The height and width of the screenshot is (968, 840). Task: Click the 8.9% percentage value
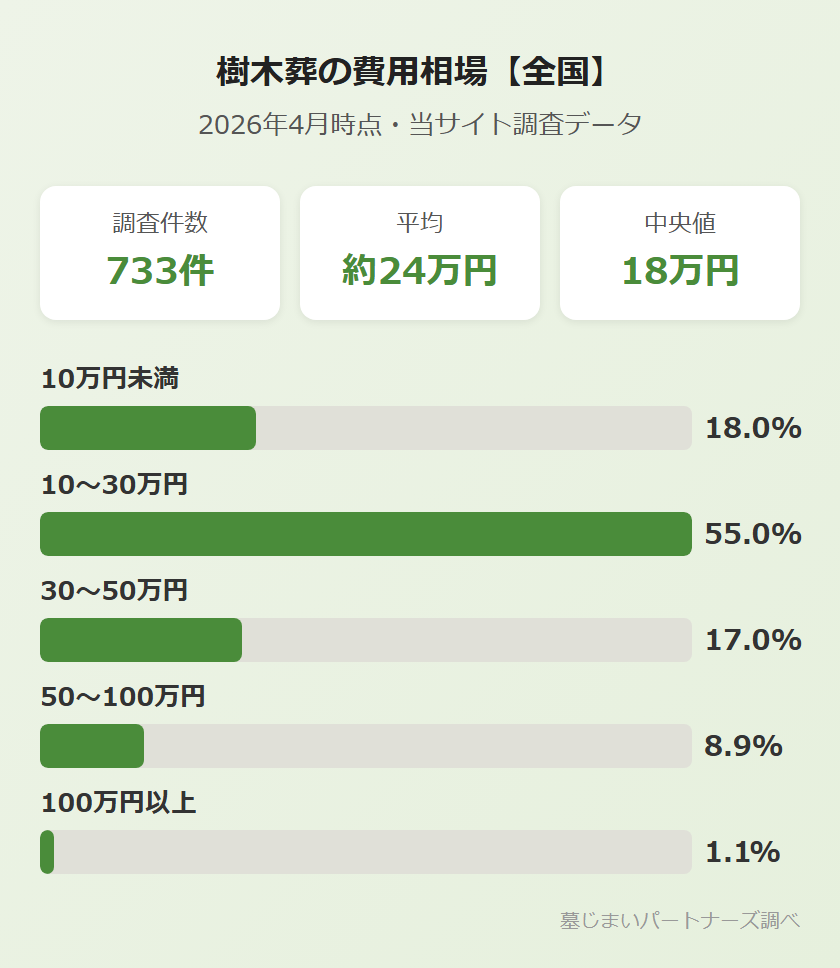click(743, 746)
